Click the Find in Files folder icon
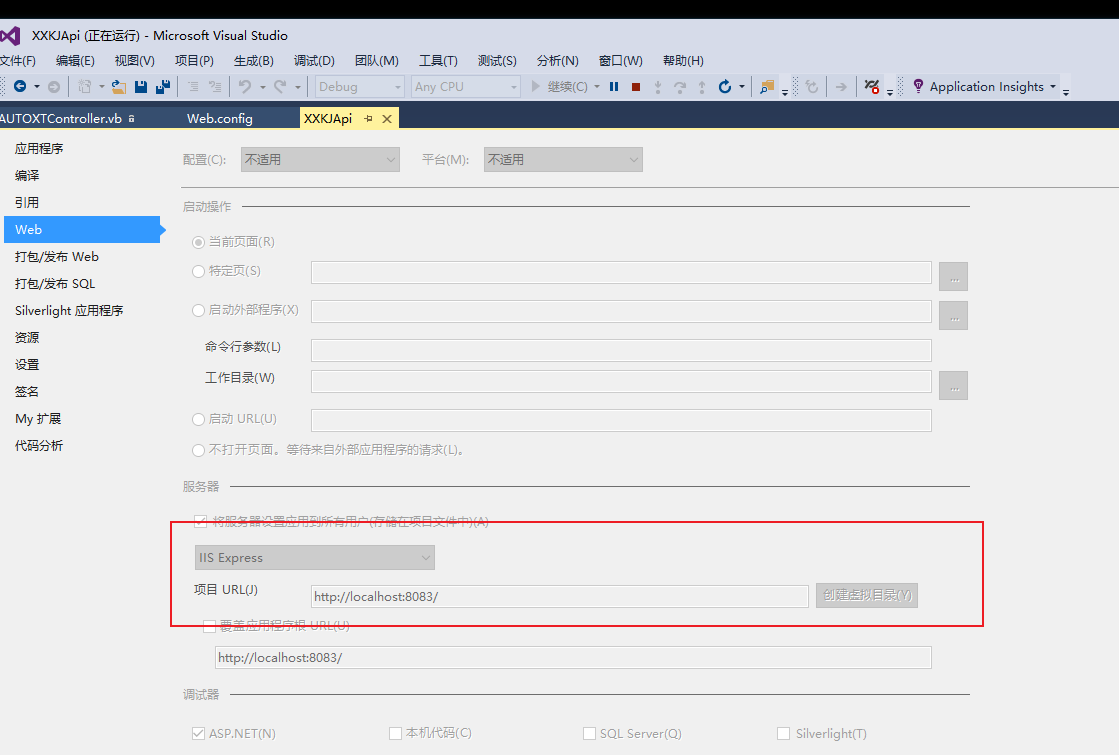Image resolution: width=1119 pixels, height=755 pixels. click(x=766, y=86)
